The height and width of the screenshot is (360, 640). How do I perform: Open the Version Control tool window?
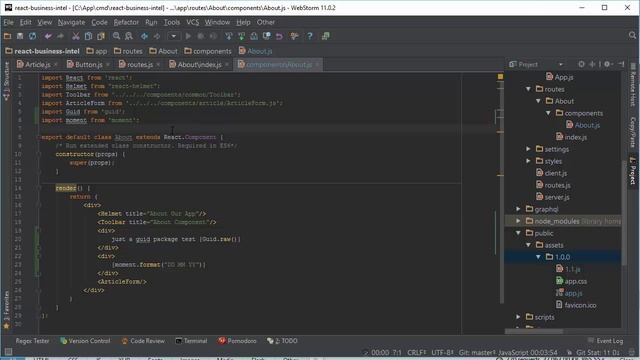click(x=85, y=341)
